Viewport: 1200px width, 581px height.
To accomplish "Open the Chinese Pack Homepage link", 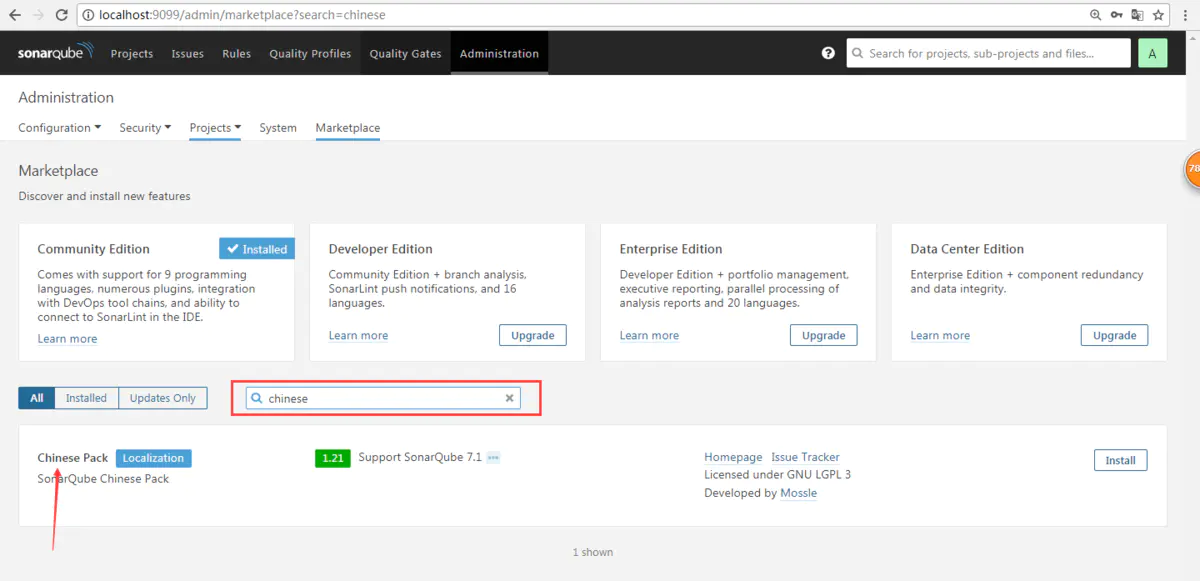I will click(x=733, y=457).
